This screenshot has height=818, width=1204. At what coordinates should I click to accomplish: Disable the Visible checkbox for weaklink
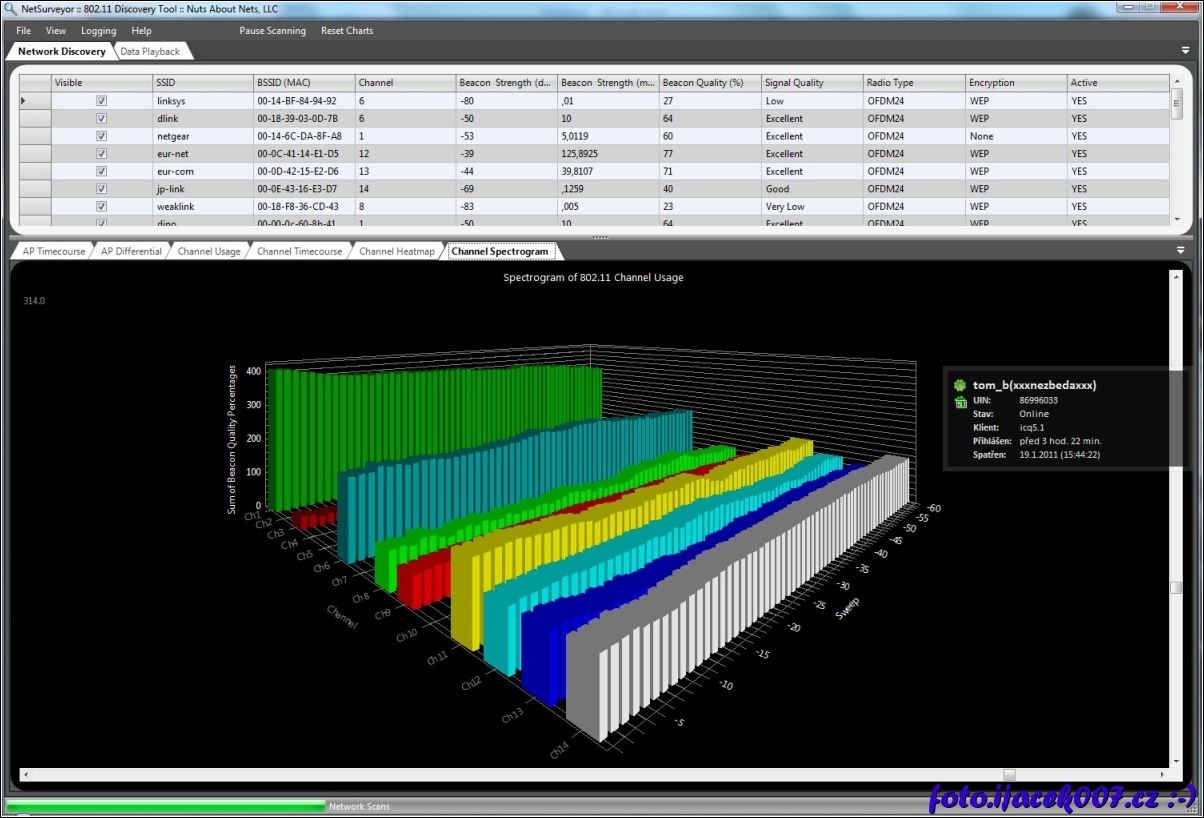[x=101, y=206]
